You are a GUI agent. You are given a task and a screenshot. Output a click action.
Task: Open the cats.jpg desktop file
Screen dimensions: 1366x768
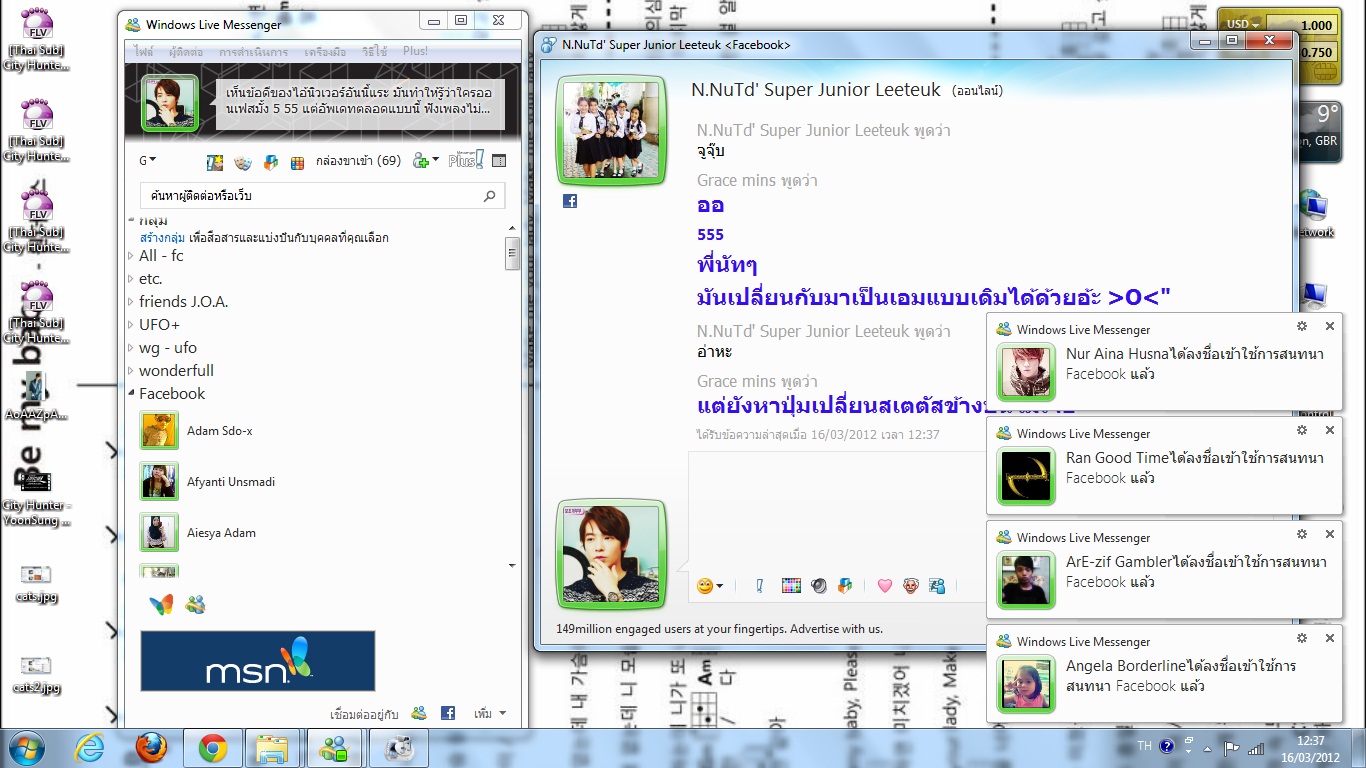(x=36, y=583)
